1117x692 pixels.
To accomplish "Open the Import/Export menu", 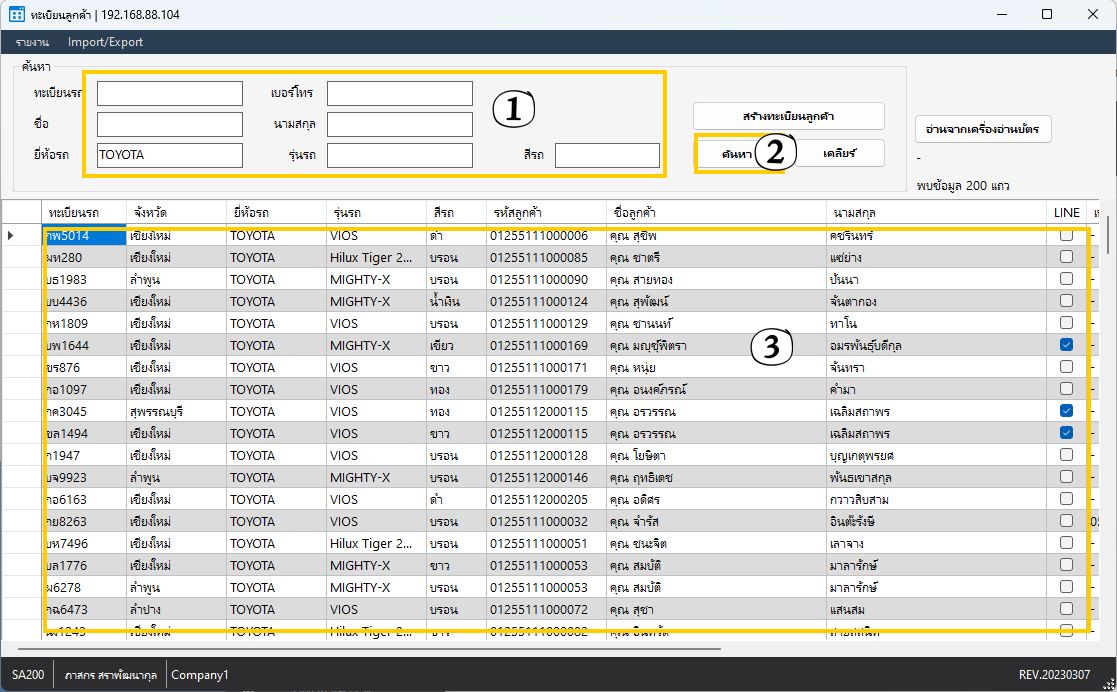I will point(105,42).
